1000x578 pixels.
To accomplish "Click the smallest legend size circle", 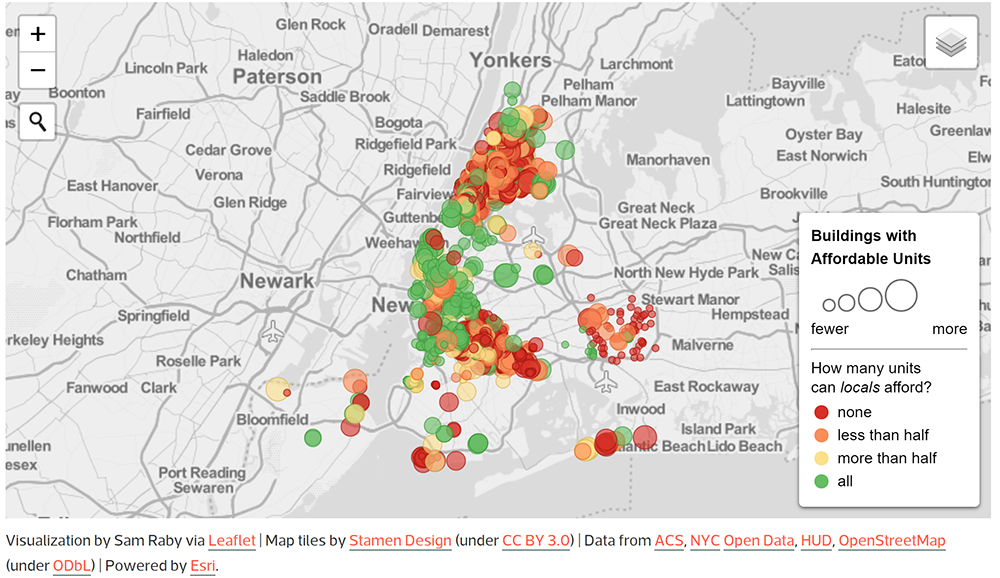I will click(829, 305).
